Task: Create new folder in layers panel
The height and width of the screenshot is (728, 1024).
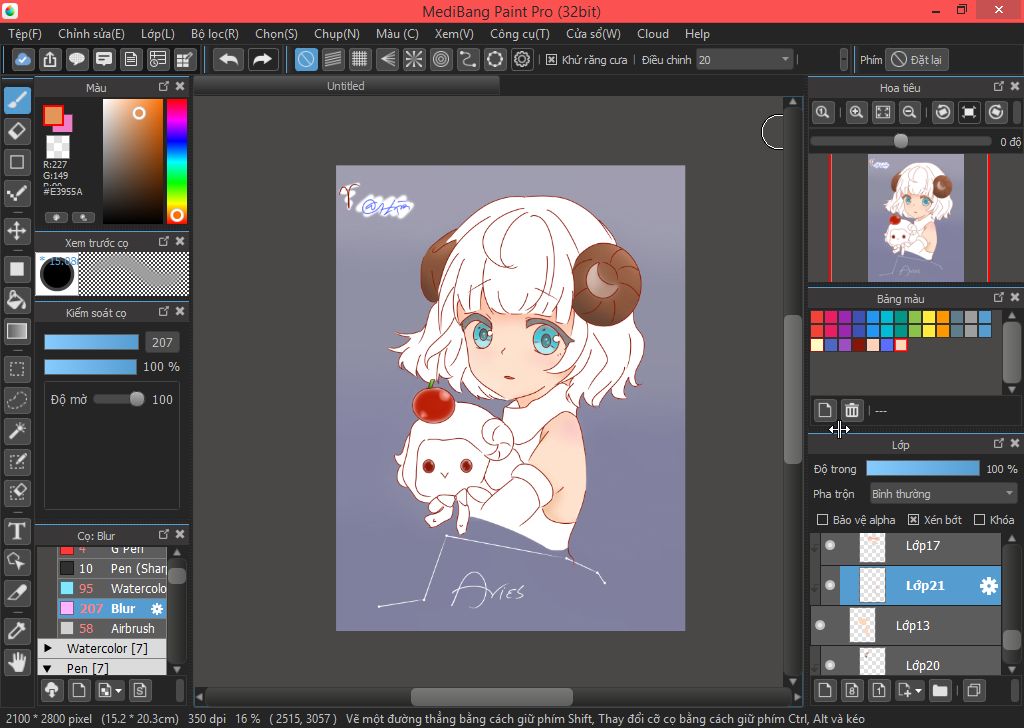Action: pyautogui.click(x=940, y=690)
